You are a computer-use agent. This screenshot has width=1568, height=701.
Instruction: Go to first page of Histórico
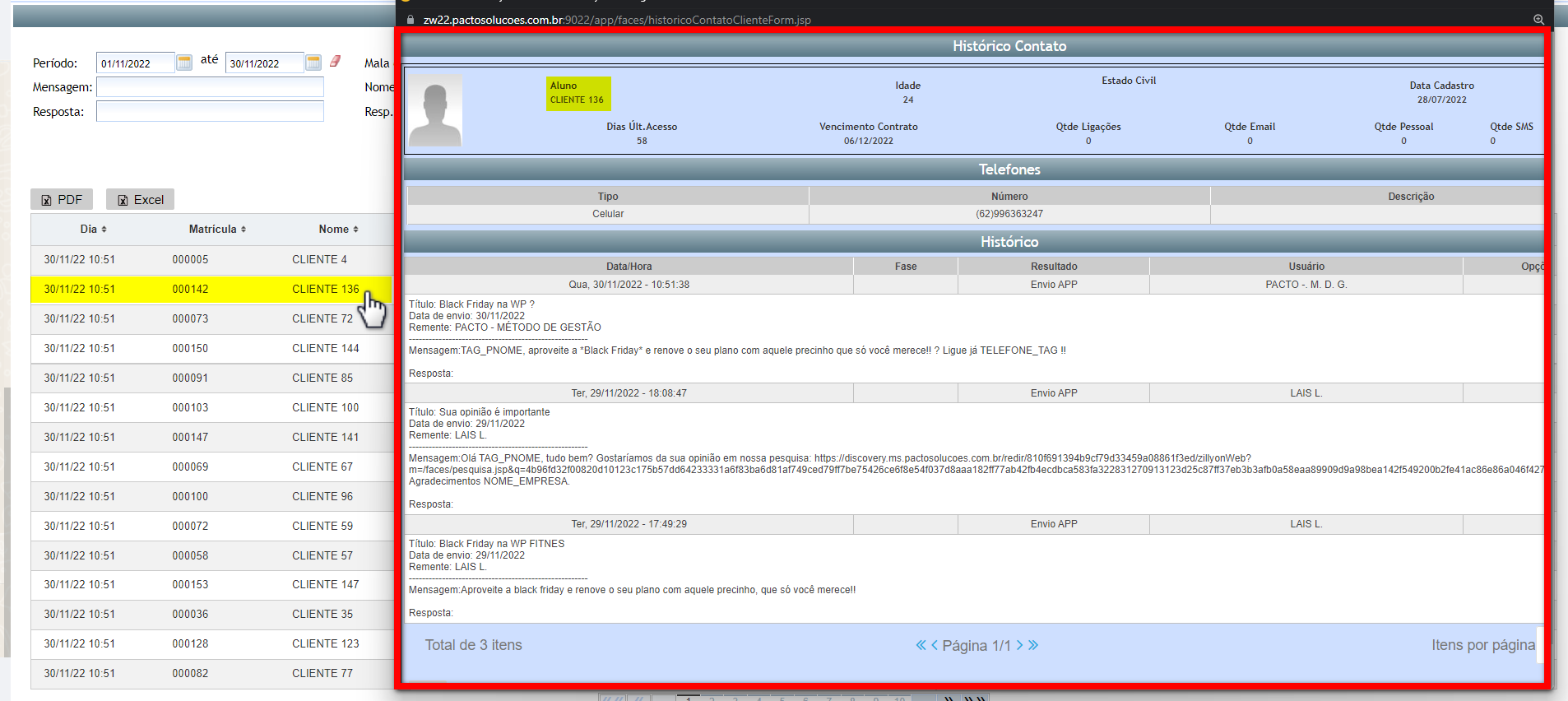point(921,645)
